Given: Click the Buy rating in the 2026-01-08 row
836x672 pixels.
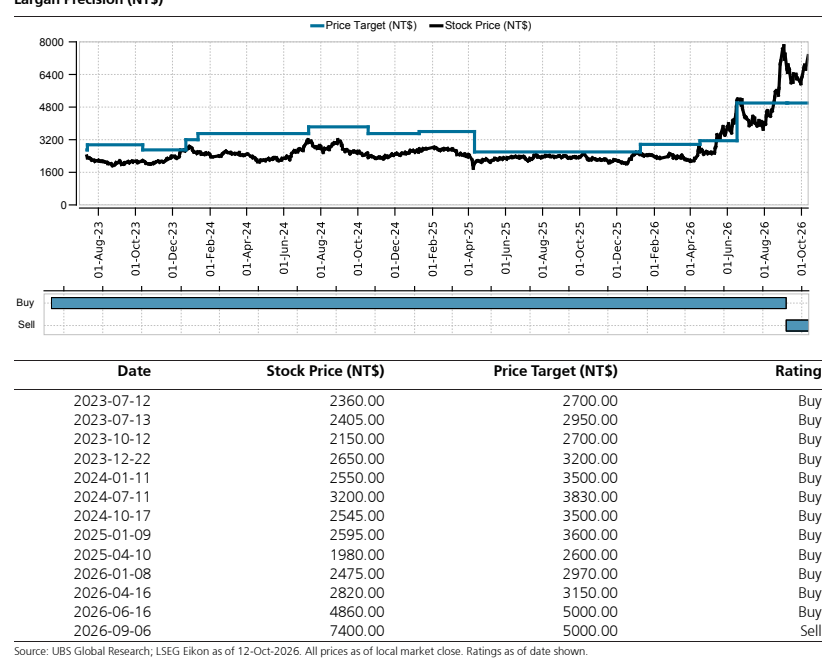Looking at the screenshot, I should coord(810,574).
